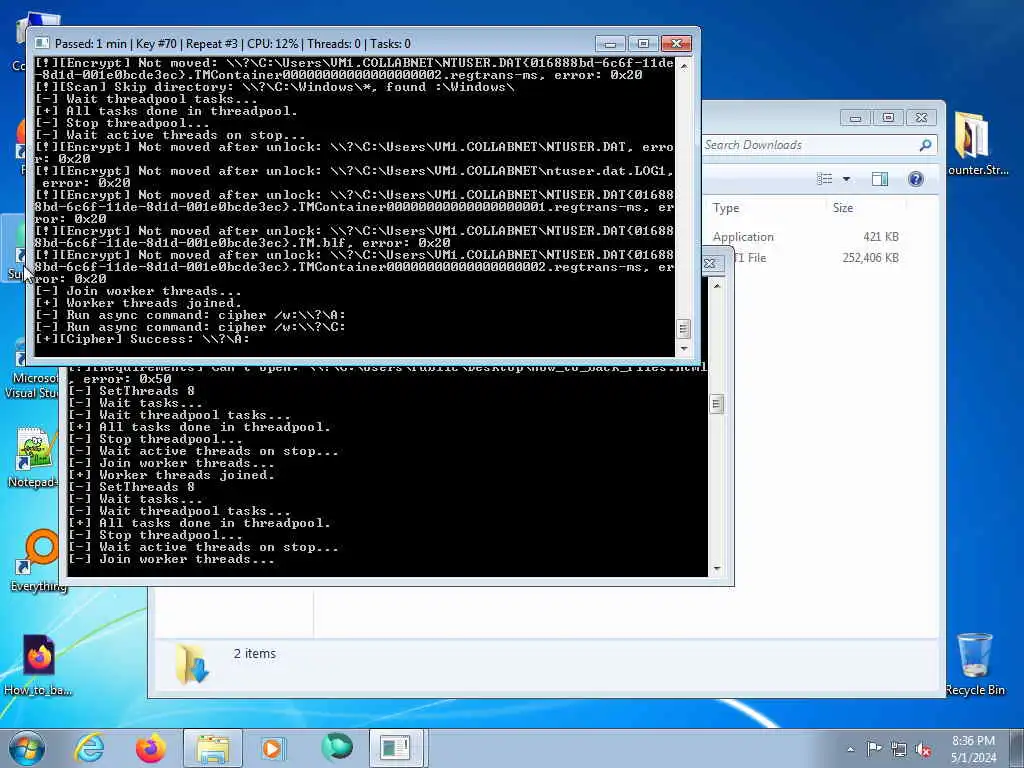Open the view options dropdown arrow
The width and height of the screenshot is (1024, 768).
pyautogui.click(x=846, y=179)
